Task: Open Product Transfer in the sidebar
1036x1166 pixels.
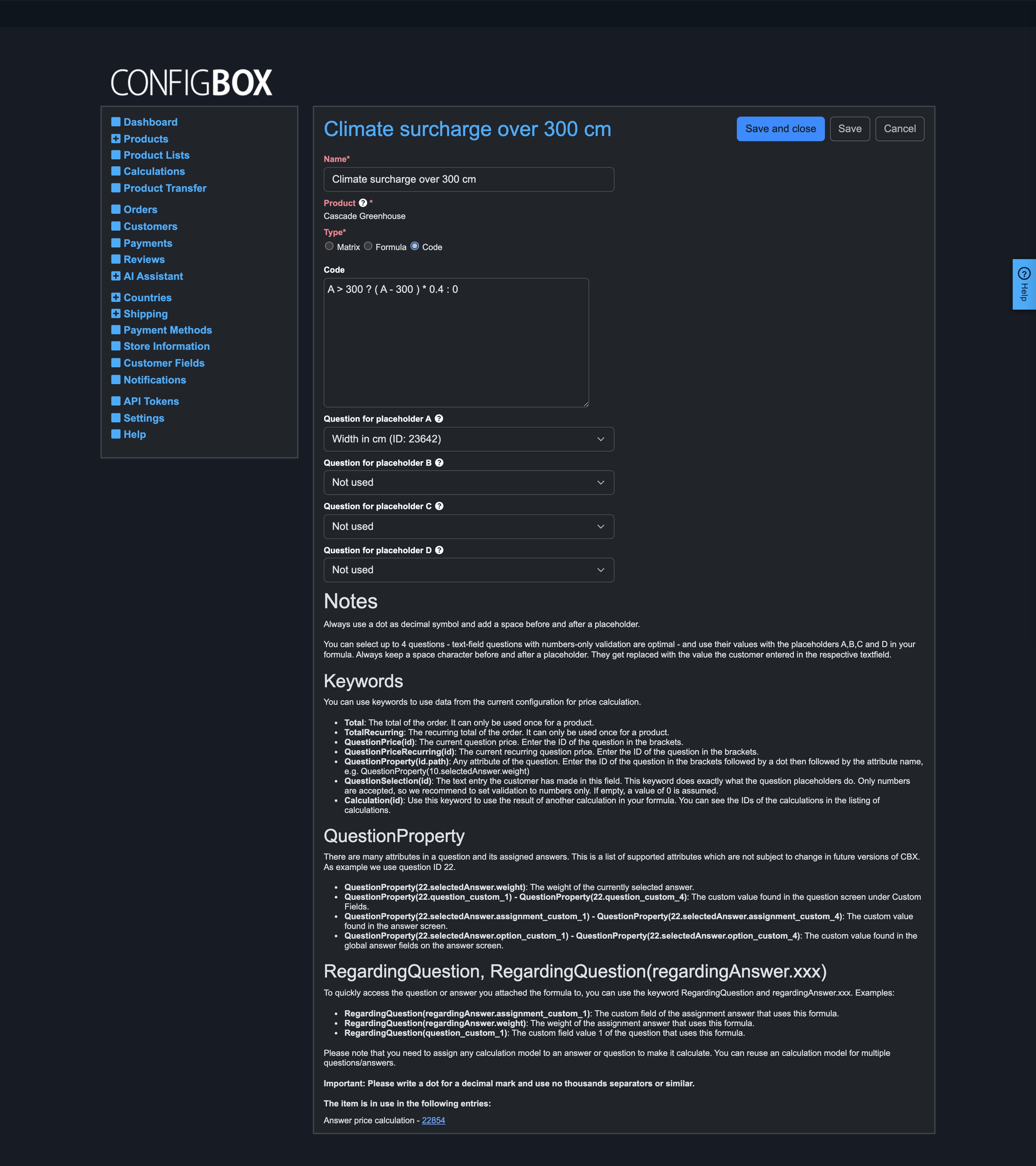Action: click(x=165, y=188)
